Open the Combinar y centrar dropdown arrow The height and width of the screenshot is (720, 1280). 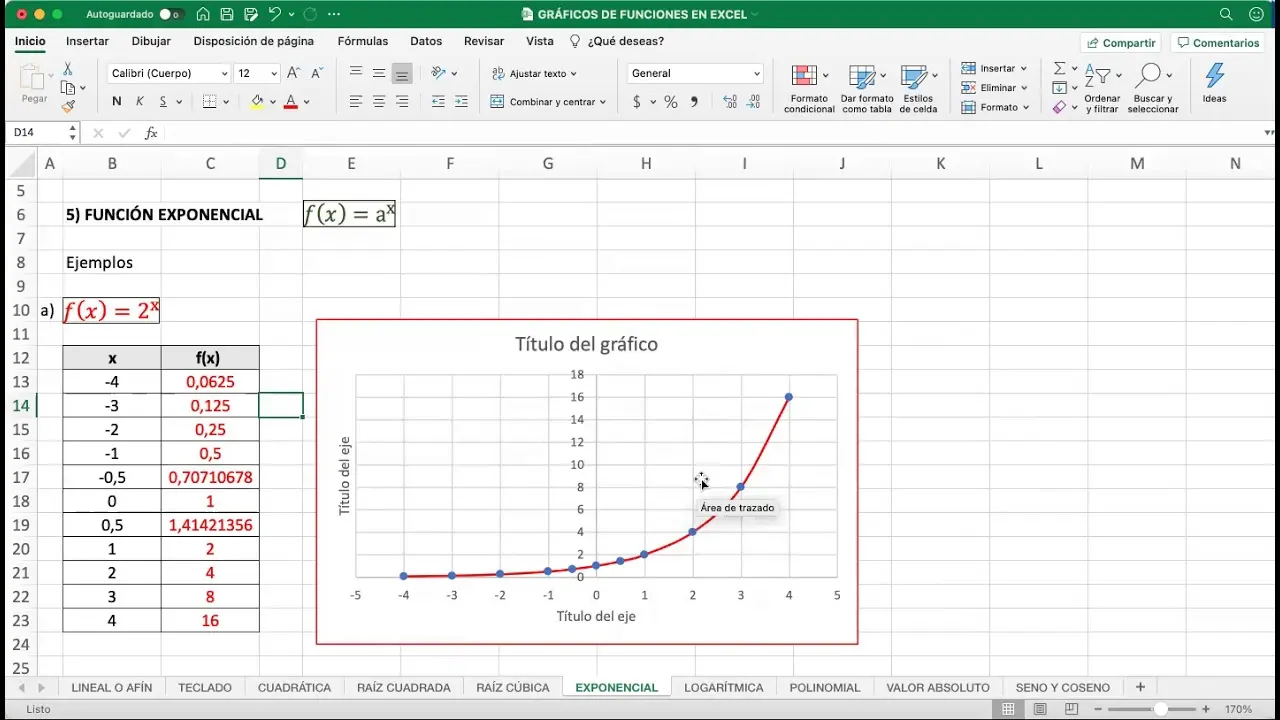click(603, 102)
